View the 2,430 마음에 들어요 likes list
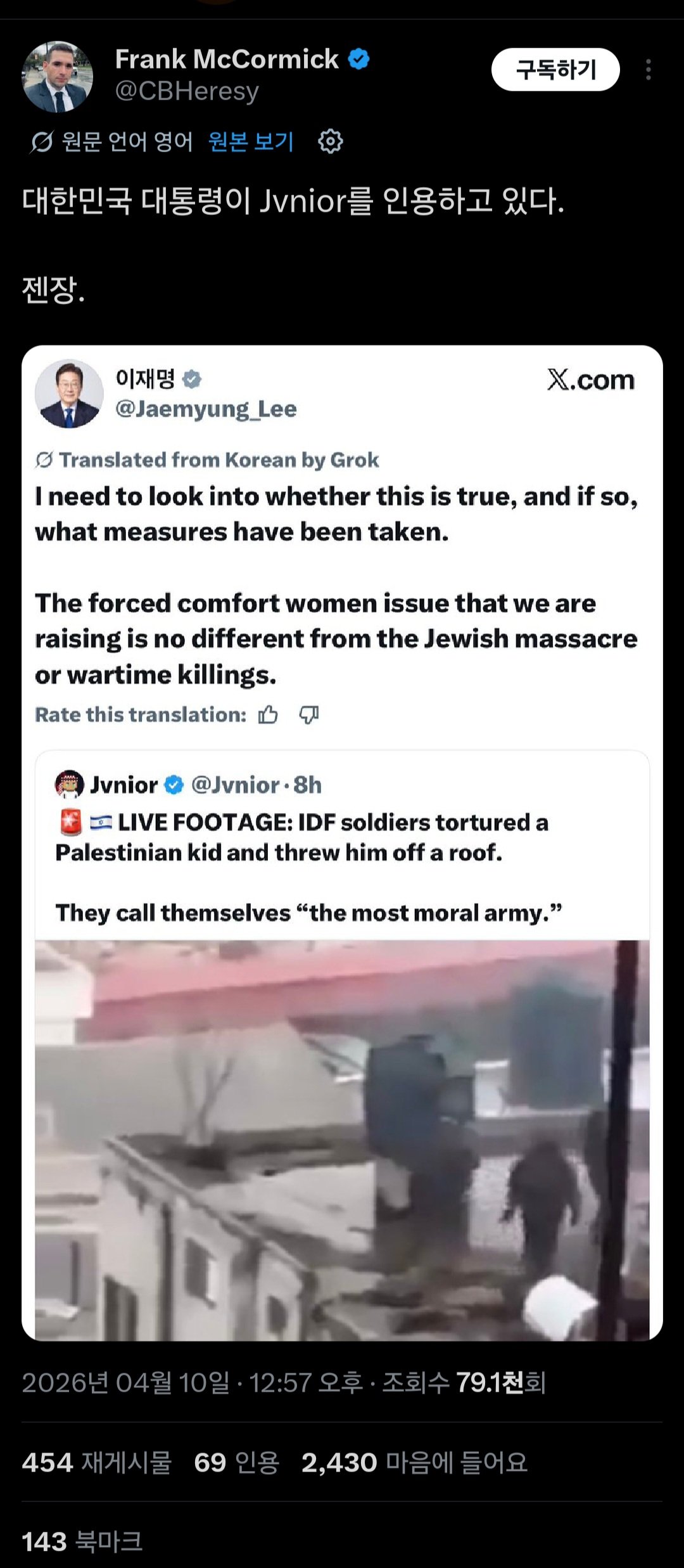The width and height of the screenshot is (684, 1568). 415,1462
